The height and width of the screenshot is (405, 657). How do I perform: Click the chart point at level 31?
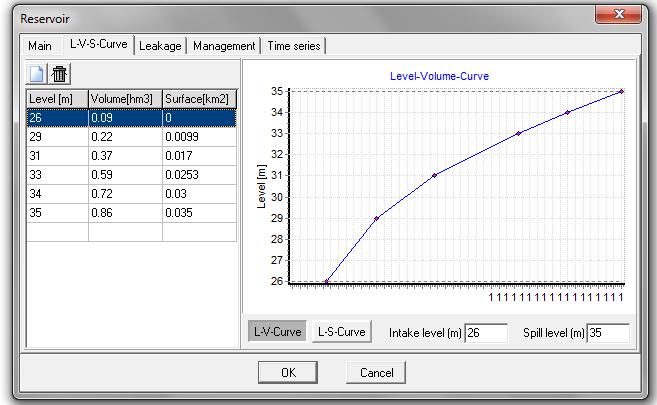coord(435,175)
